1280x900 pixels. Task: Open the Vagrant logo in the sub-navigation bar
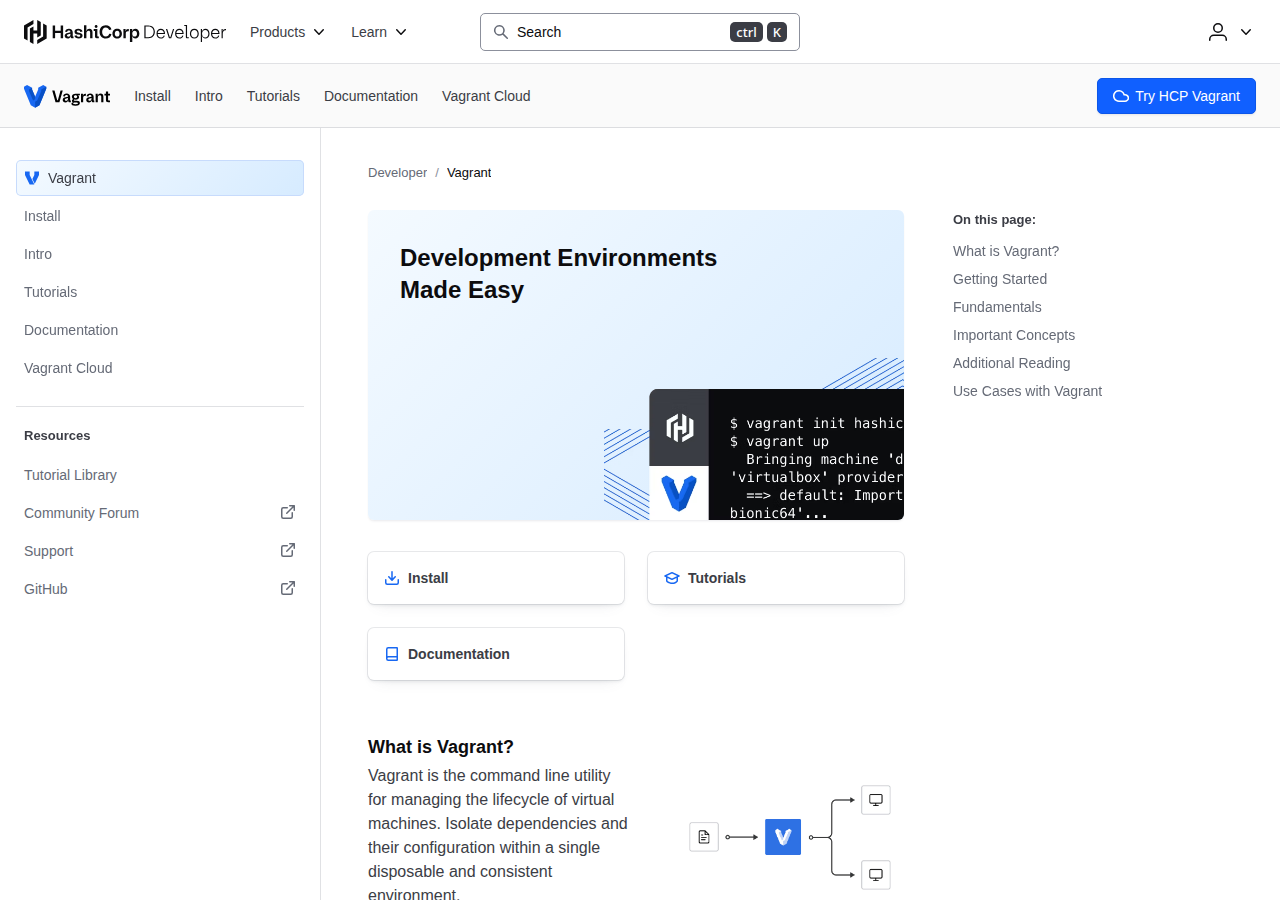point(67,96)
